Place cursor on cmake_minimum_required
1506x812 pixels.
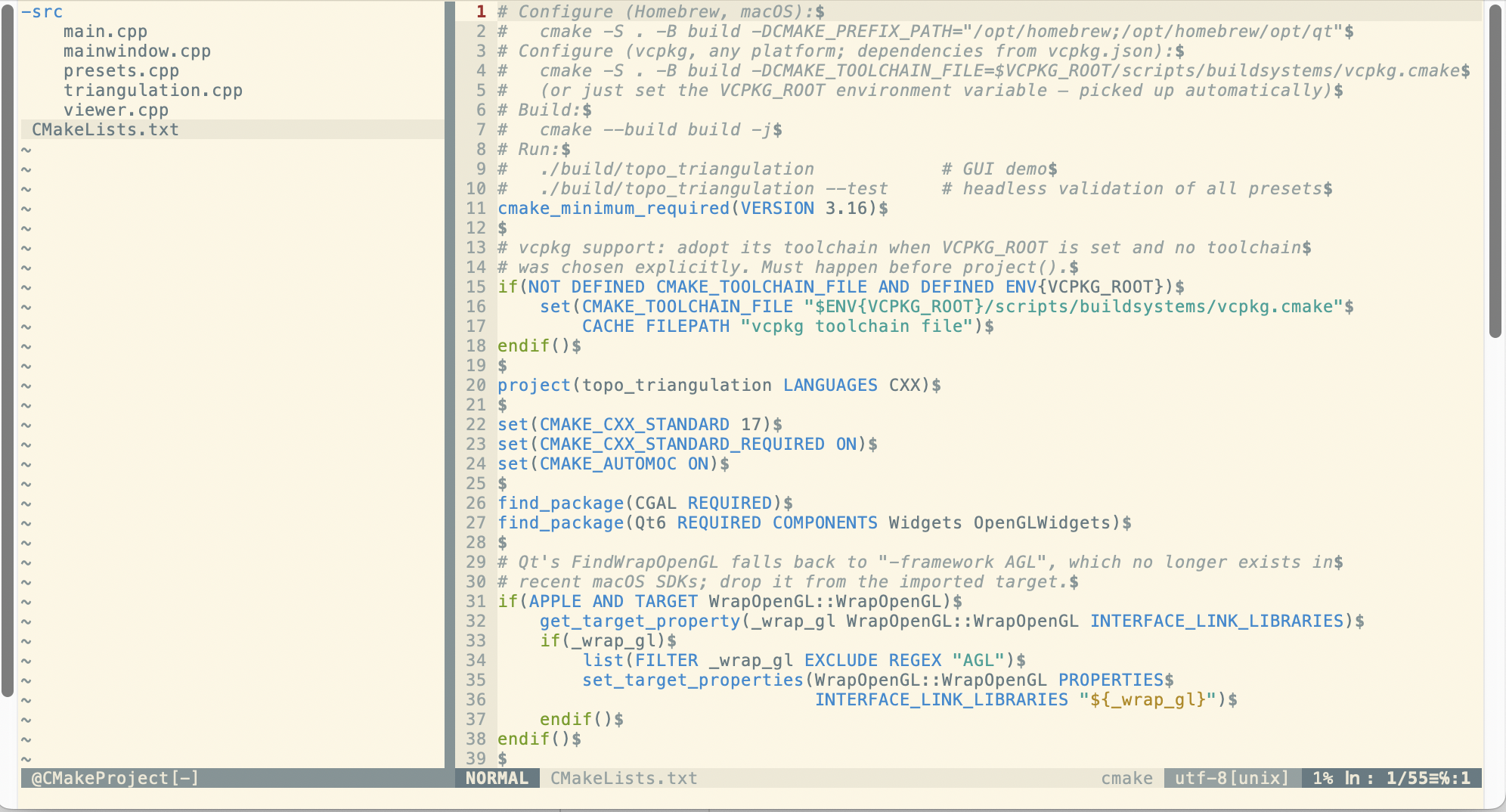pyautogui.click(x=613, y=209)
